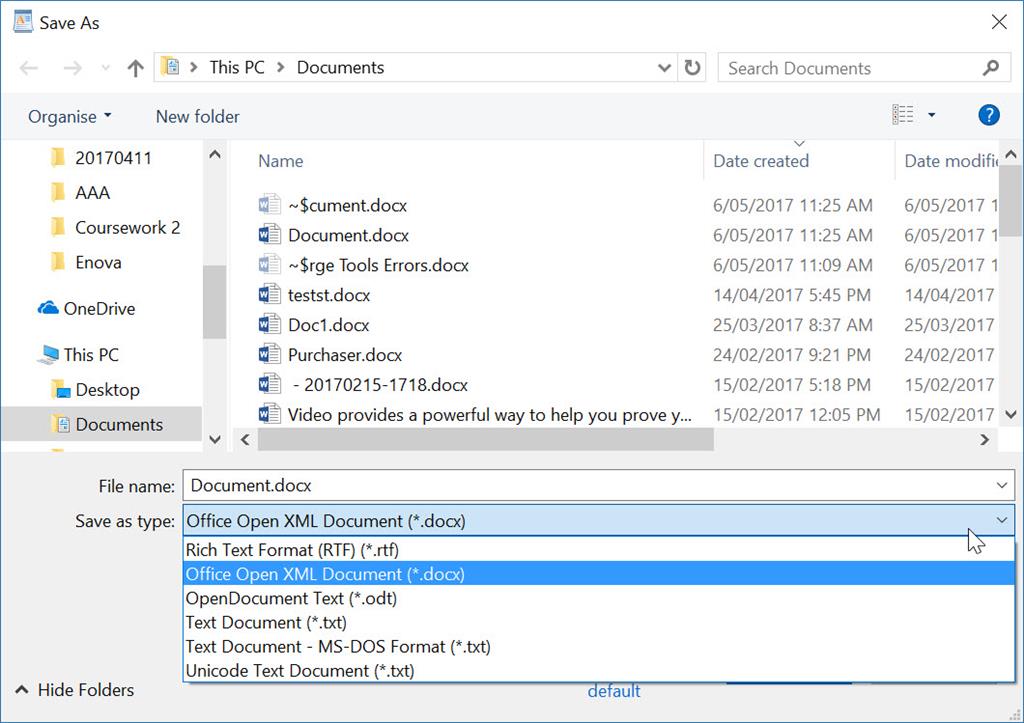Choose Office Open XML Document option in list

point(599,574)
